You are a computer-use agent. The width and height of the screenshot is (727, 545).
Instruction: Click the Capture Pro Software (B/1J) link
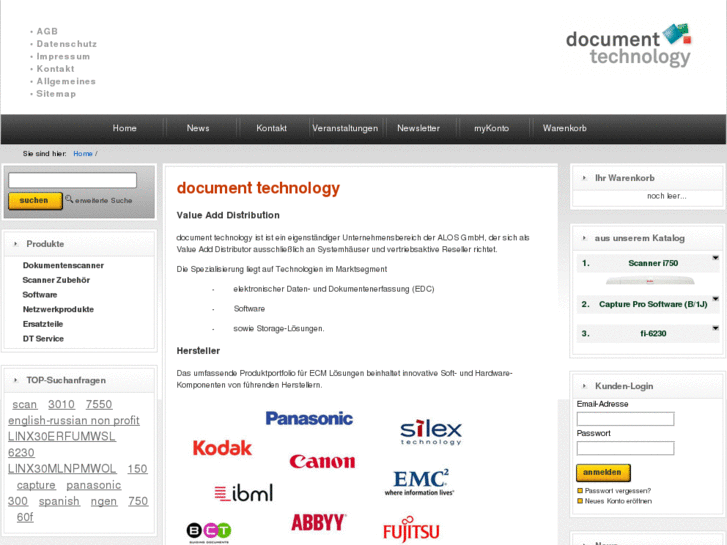pos(653,304)
